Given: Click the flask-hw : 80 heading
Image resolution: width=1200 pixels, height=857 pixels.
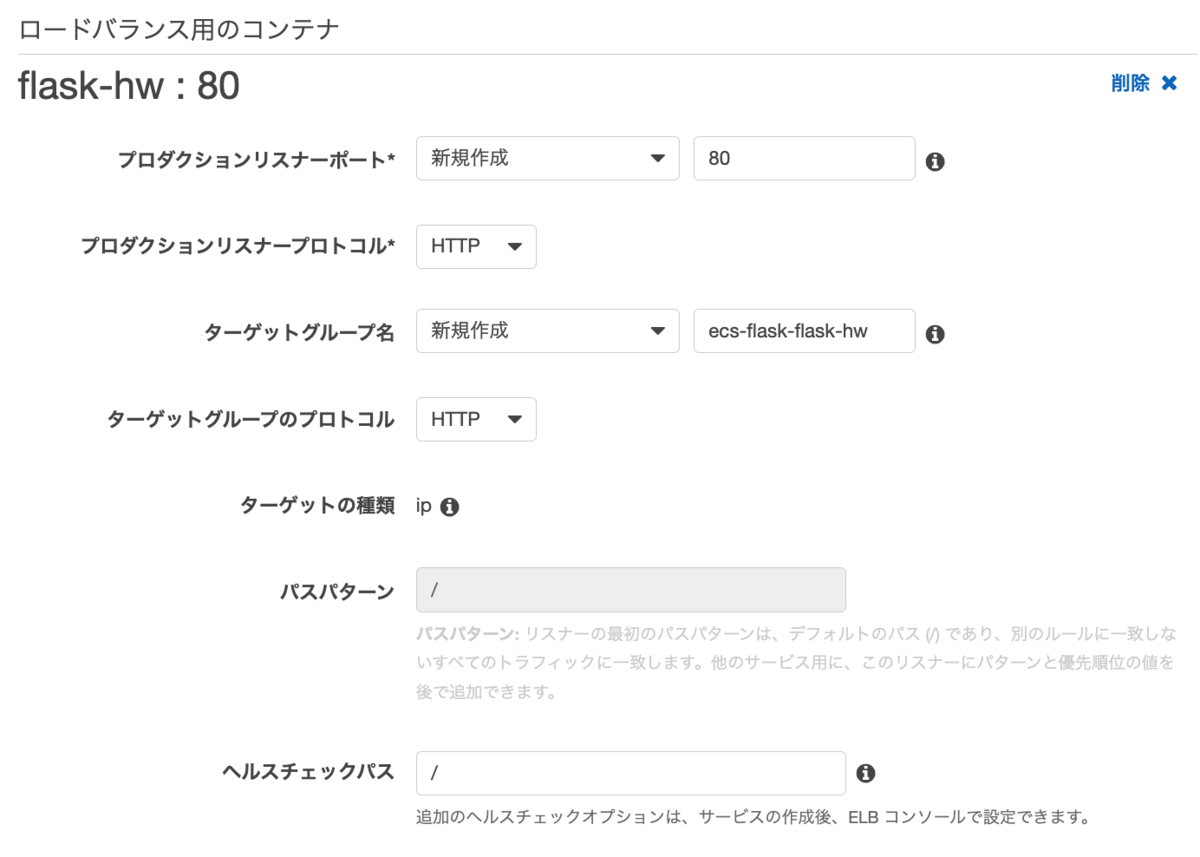Looking at the screenshot, I should click(x=129, y=87).
